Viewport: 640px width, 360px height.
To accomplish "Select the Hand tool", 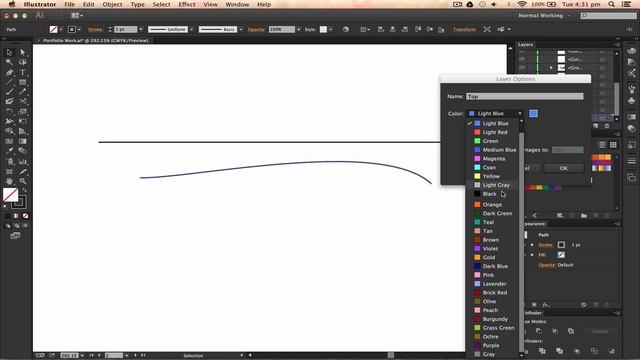I will click(x=9, y=181).
